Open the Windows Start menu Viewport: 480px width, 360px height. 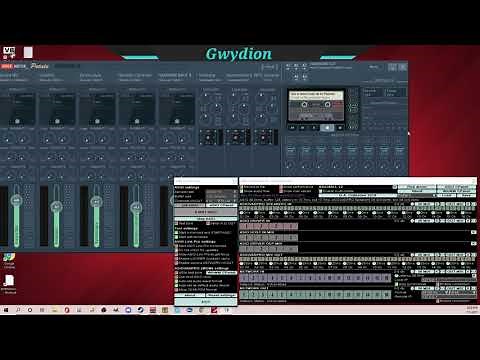point(6,310)
